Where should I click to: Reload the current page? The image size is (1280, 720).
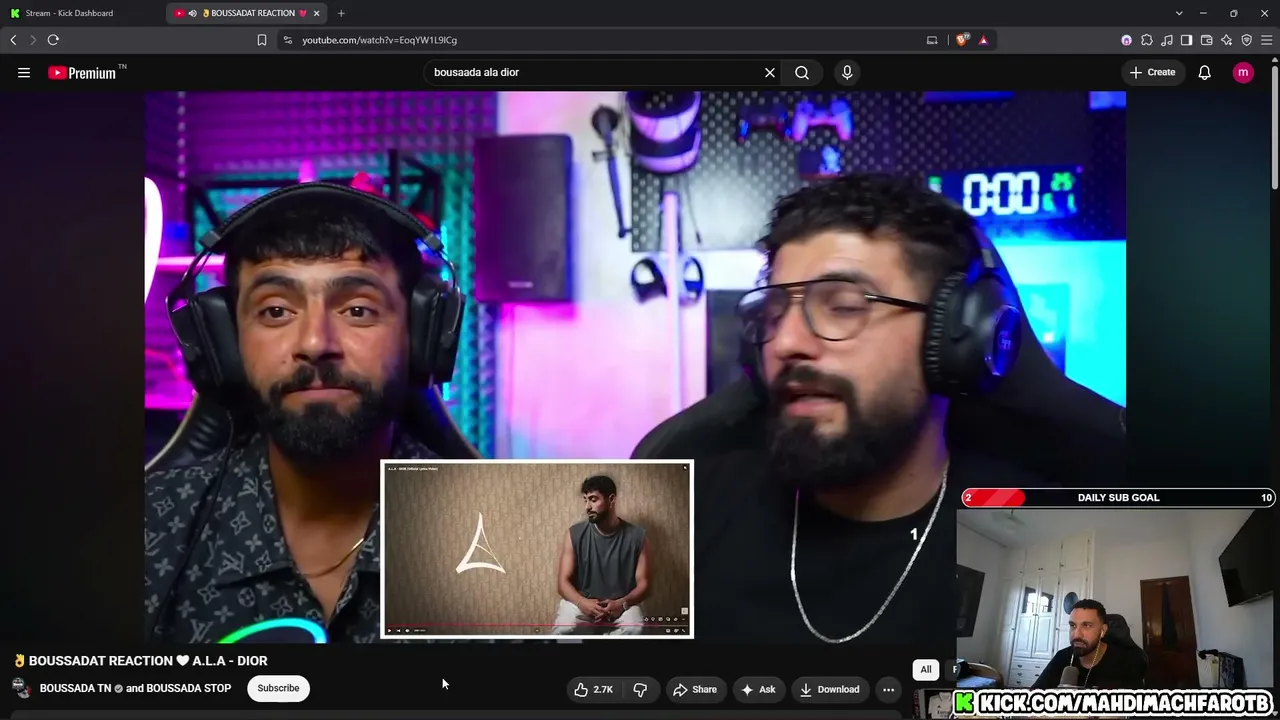[53, 40]
